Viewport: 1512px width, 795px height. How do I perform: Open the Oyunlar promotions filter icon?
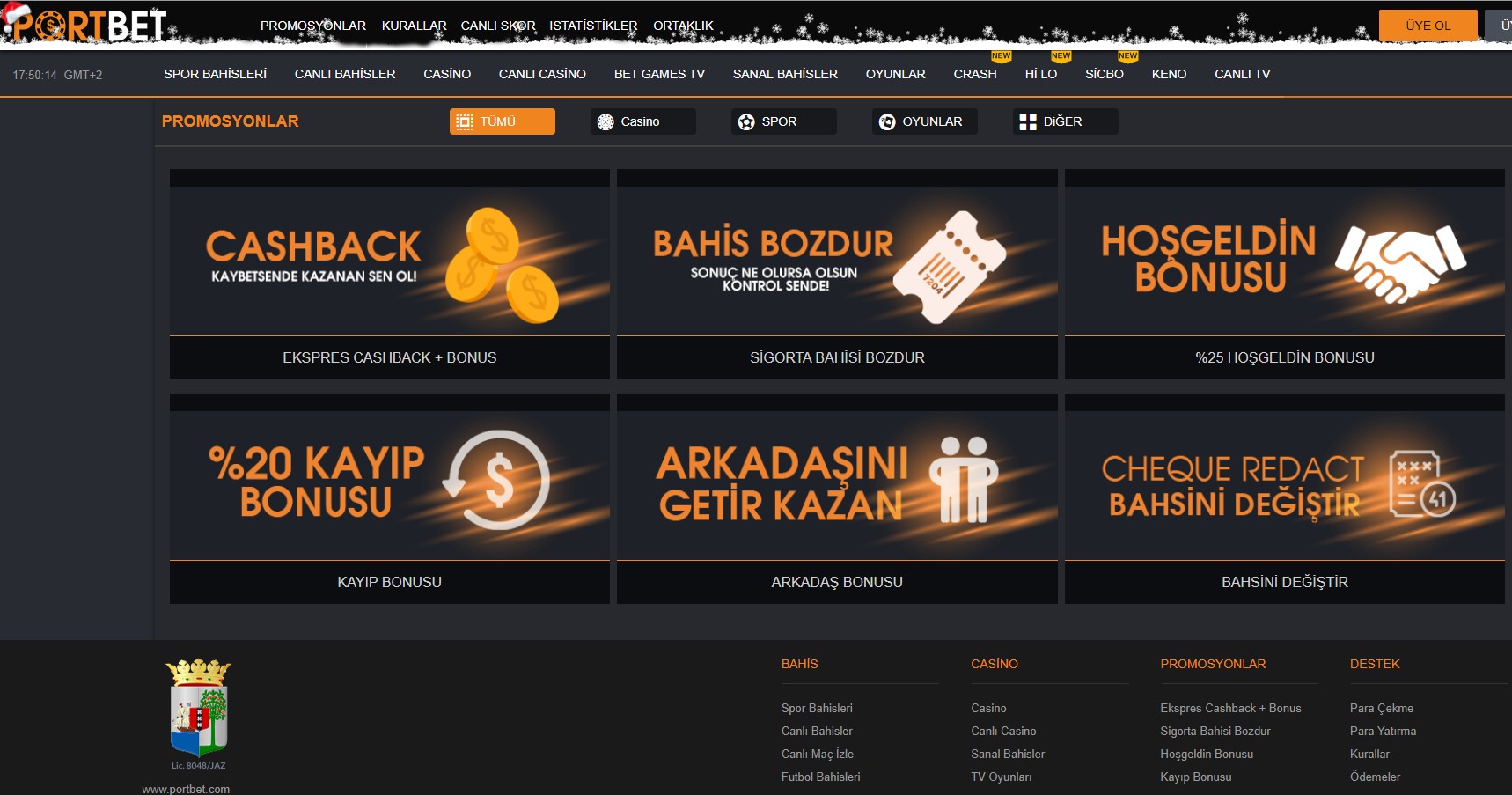(x=887, y=121)
